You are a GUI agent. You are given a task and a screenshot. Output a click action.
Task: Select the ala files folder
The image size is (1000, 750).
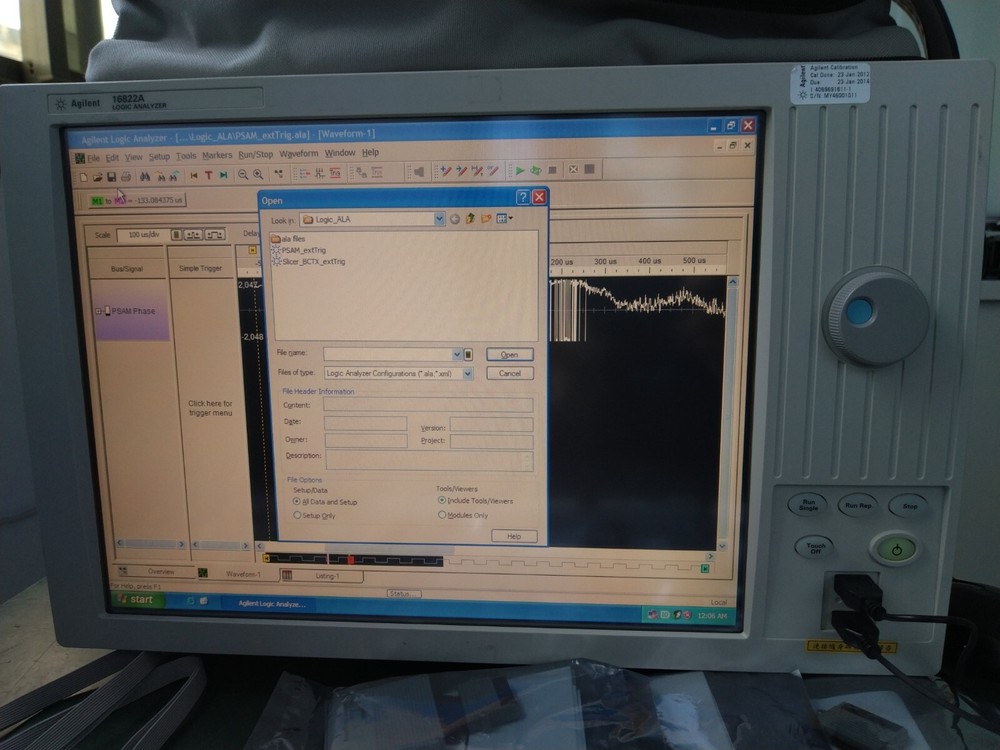288,239
